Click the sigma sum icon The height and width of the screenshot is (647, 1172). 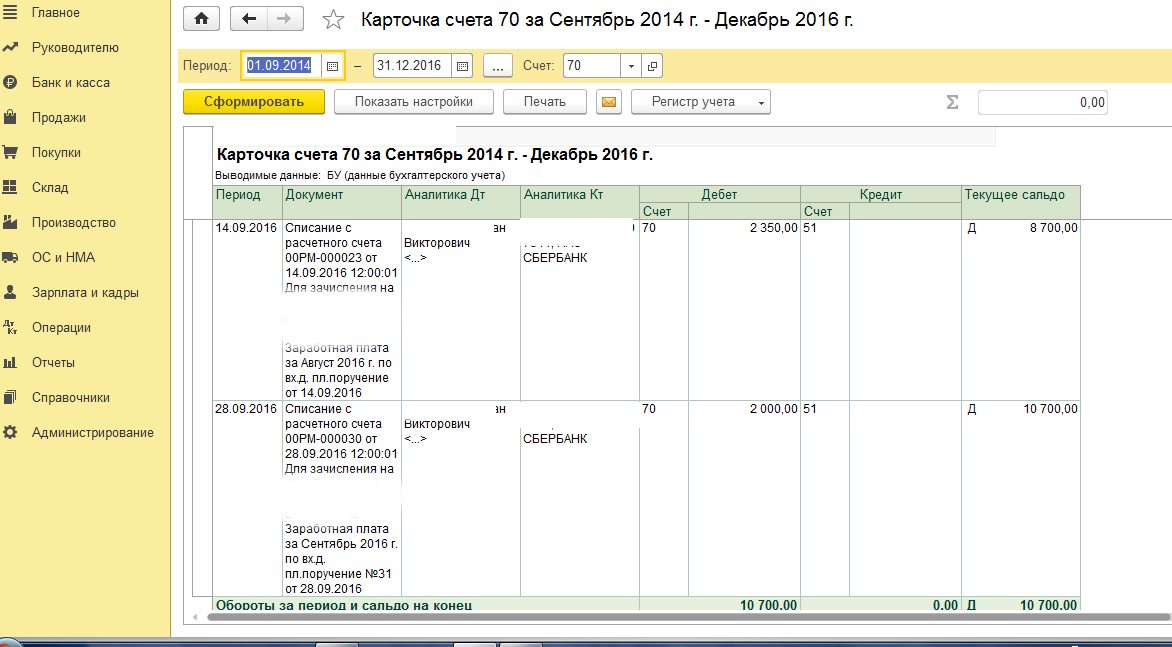[x=952, y=102]
